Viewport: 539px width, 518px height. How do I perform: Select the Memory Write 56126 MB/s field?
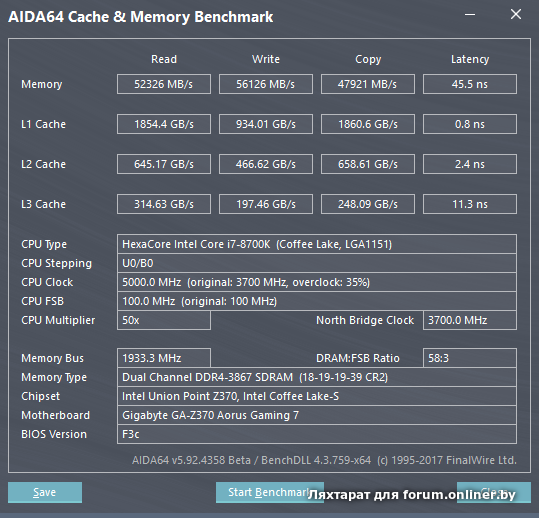click(266, 84)
